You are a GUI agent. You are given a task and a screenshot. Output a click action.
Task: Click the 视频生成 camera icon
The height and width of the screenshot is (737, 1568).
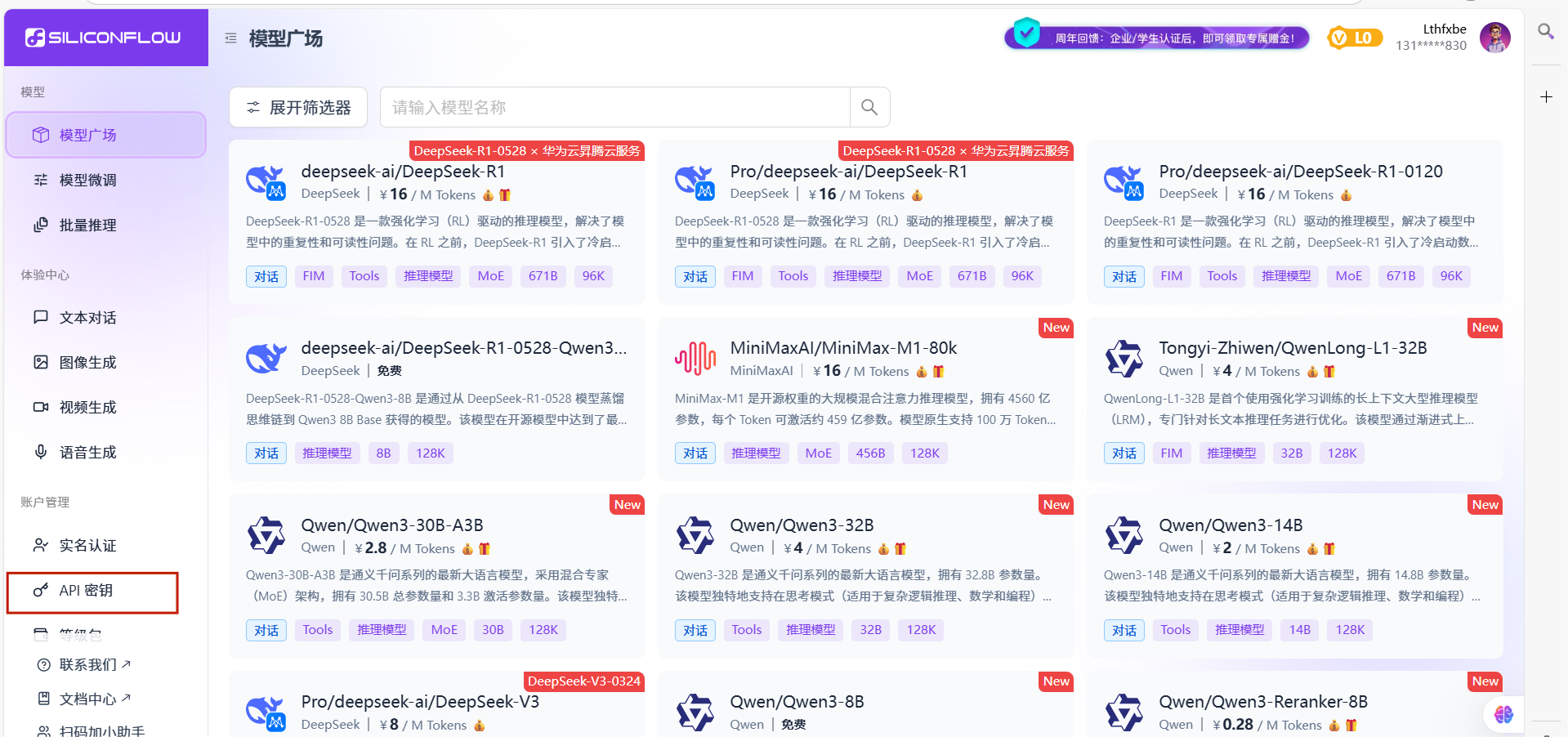(x=41, y=407)
